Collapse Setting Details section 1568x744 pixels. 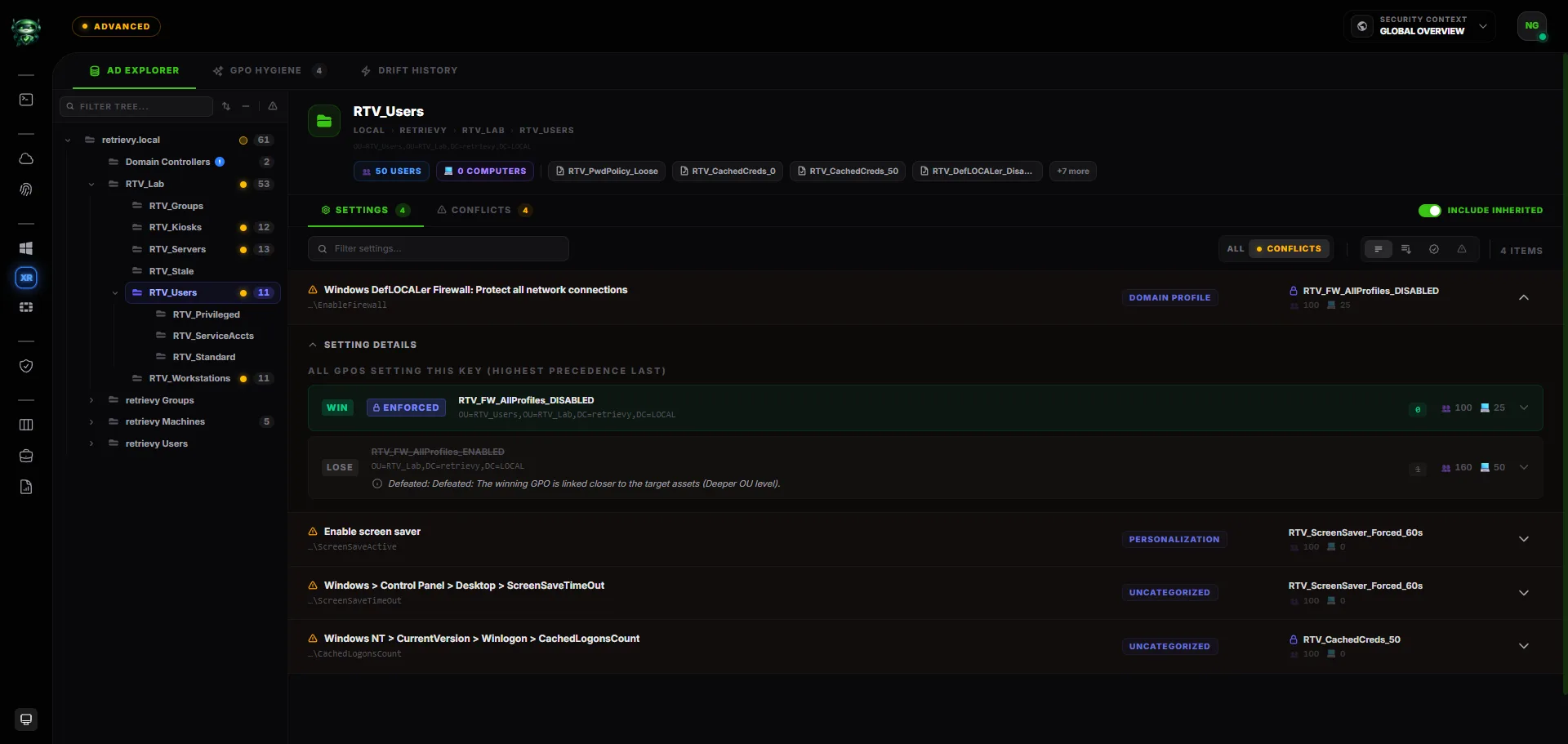point(363,345)
